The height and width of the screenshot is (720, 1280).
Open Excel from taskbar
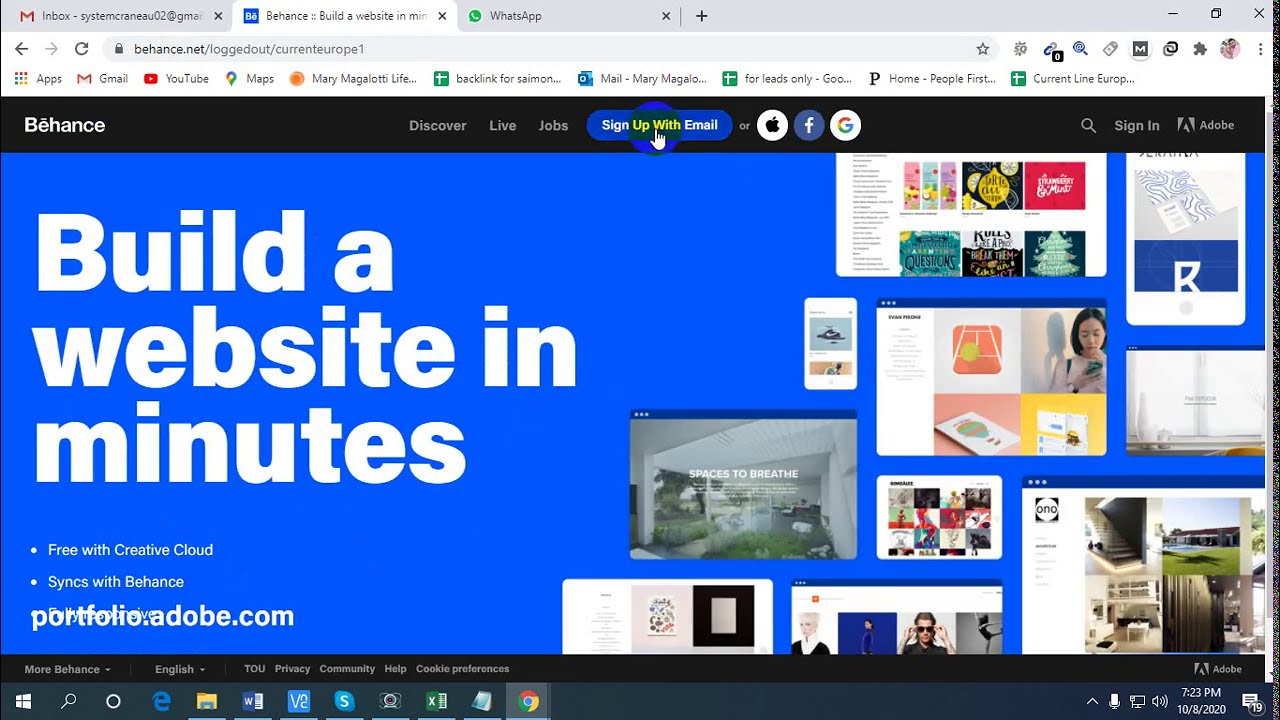tap(437, 702)
